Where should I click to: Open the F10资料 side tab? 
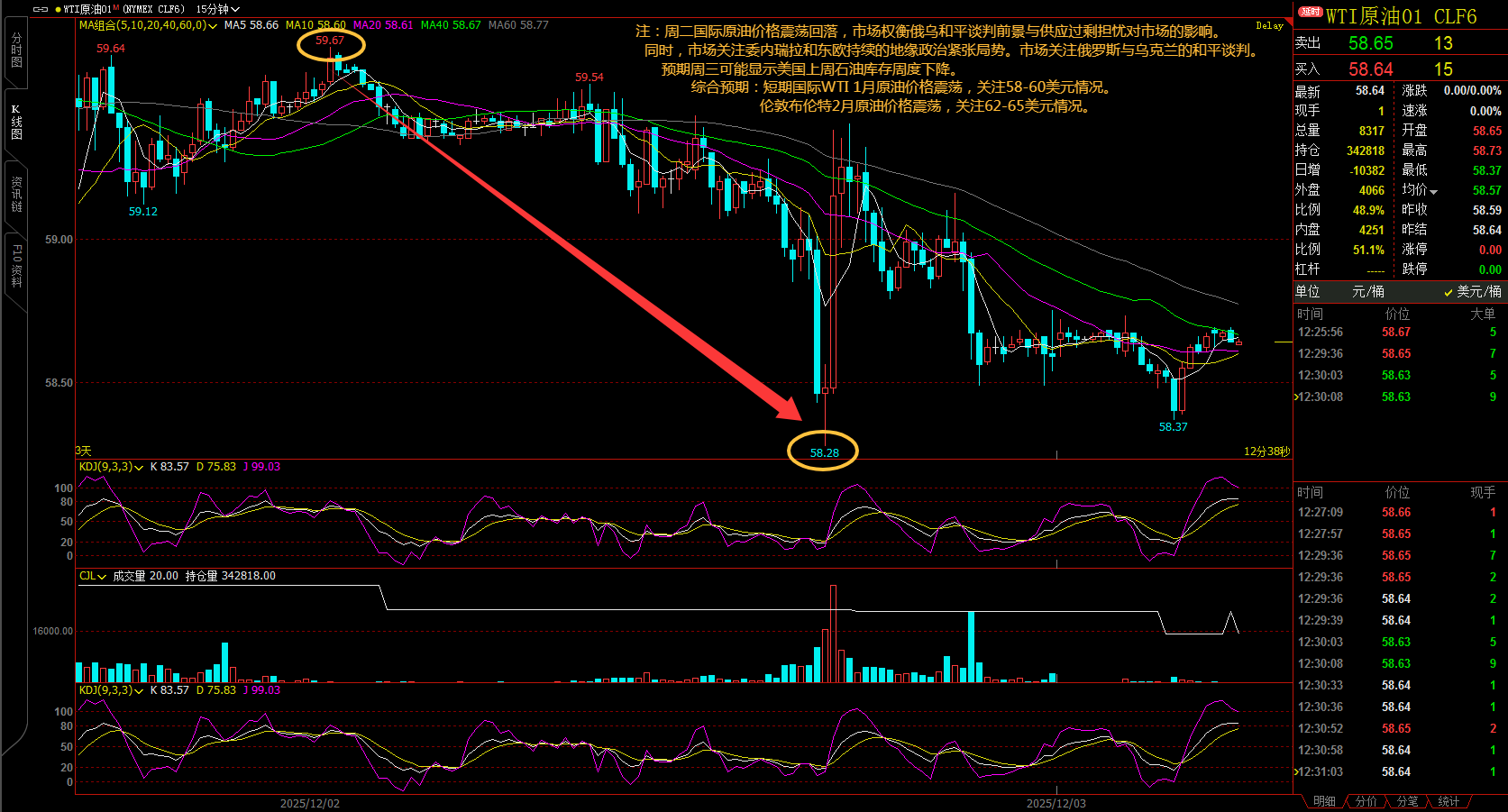coord(16,266)
